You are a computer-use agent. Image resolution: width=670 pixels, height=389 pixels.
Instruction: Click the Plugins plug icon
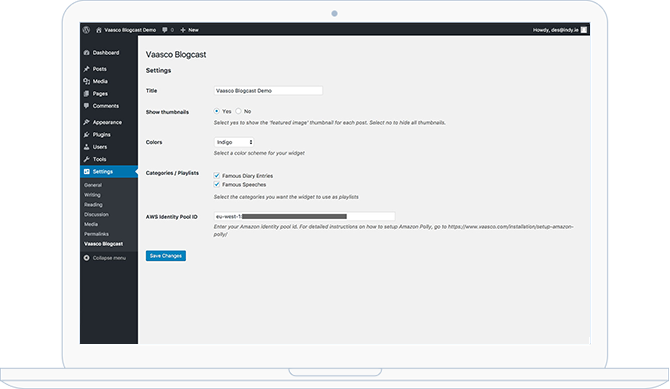87,135
